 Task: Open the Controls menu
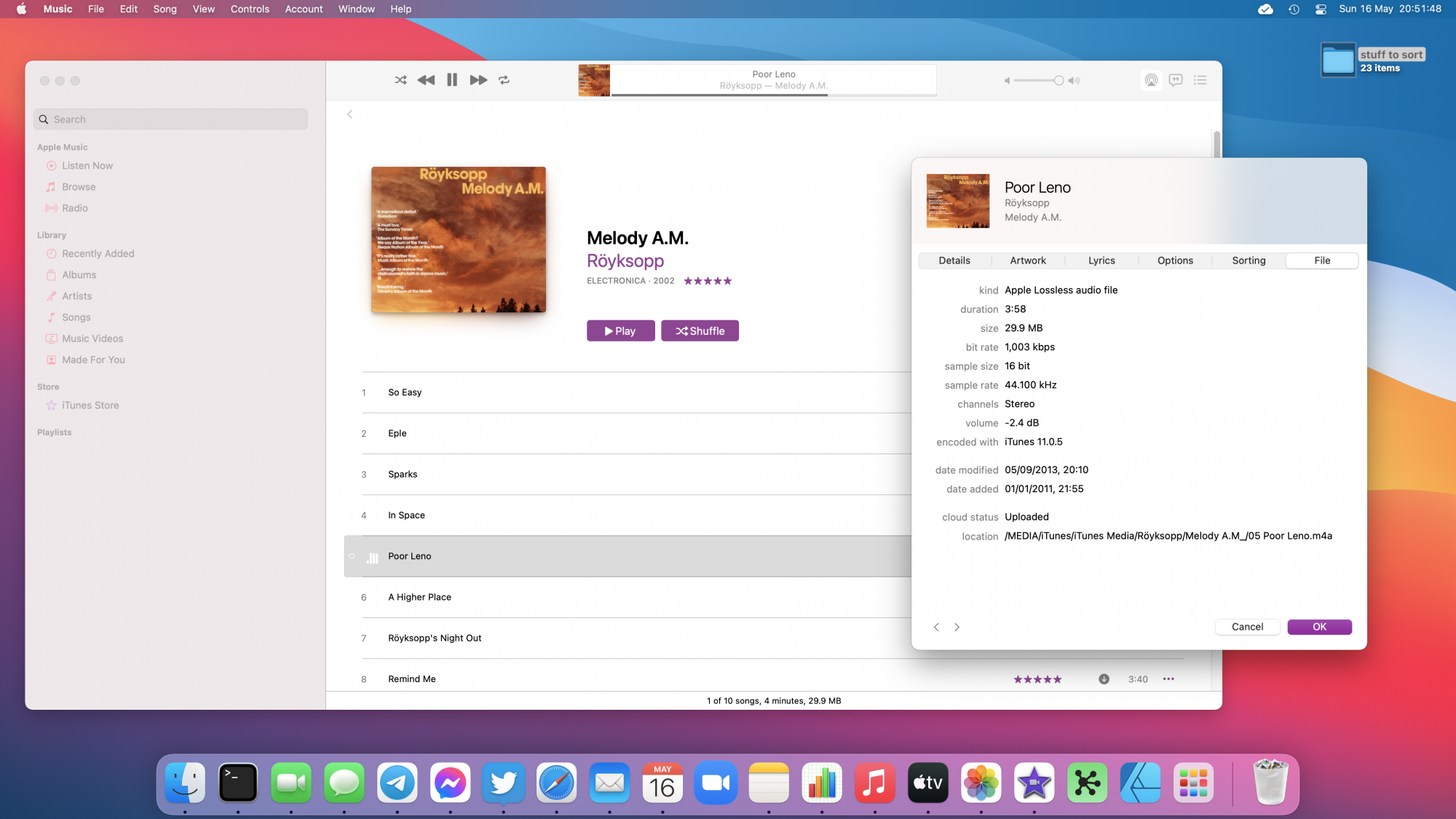[x=250, y=9]
